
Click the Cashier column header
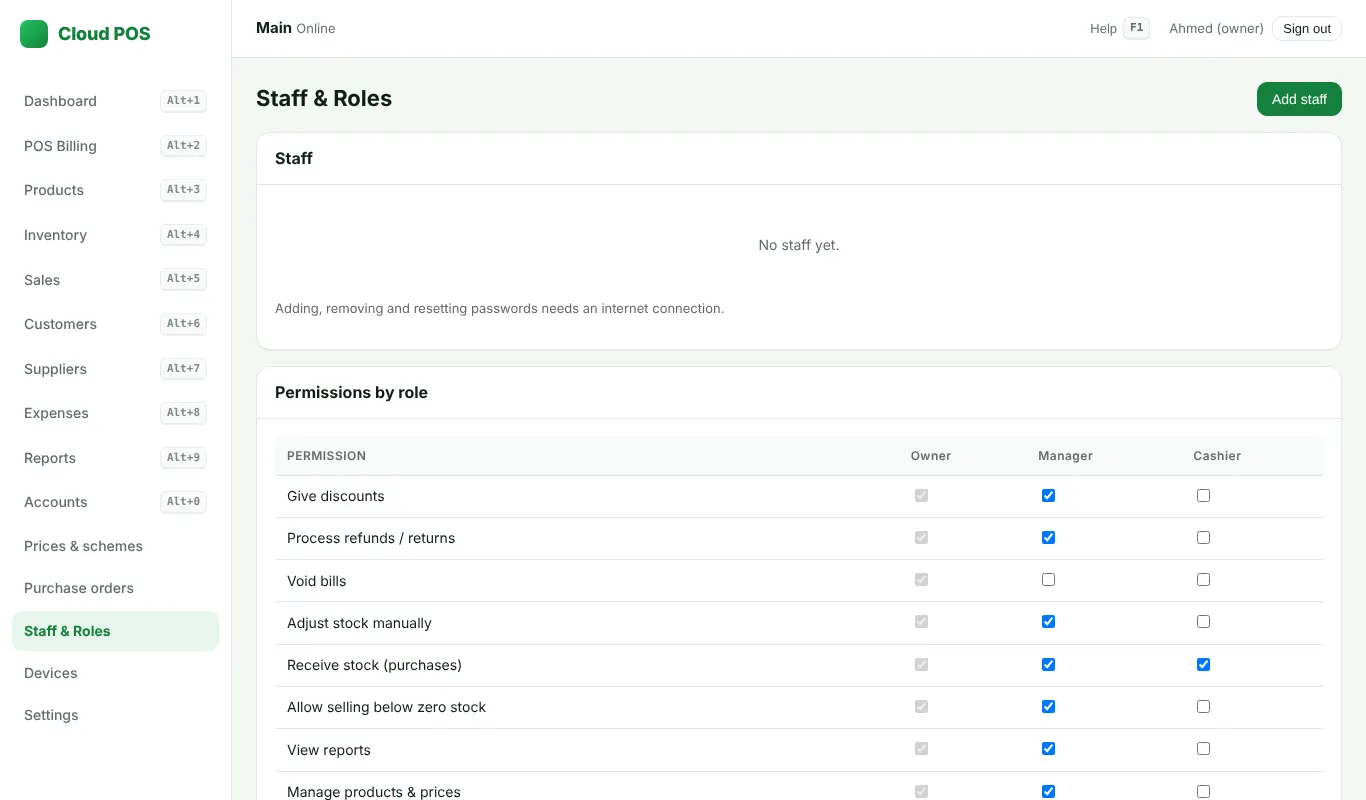1217,456
